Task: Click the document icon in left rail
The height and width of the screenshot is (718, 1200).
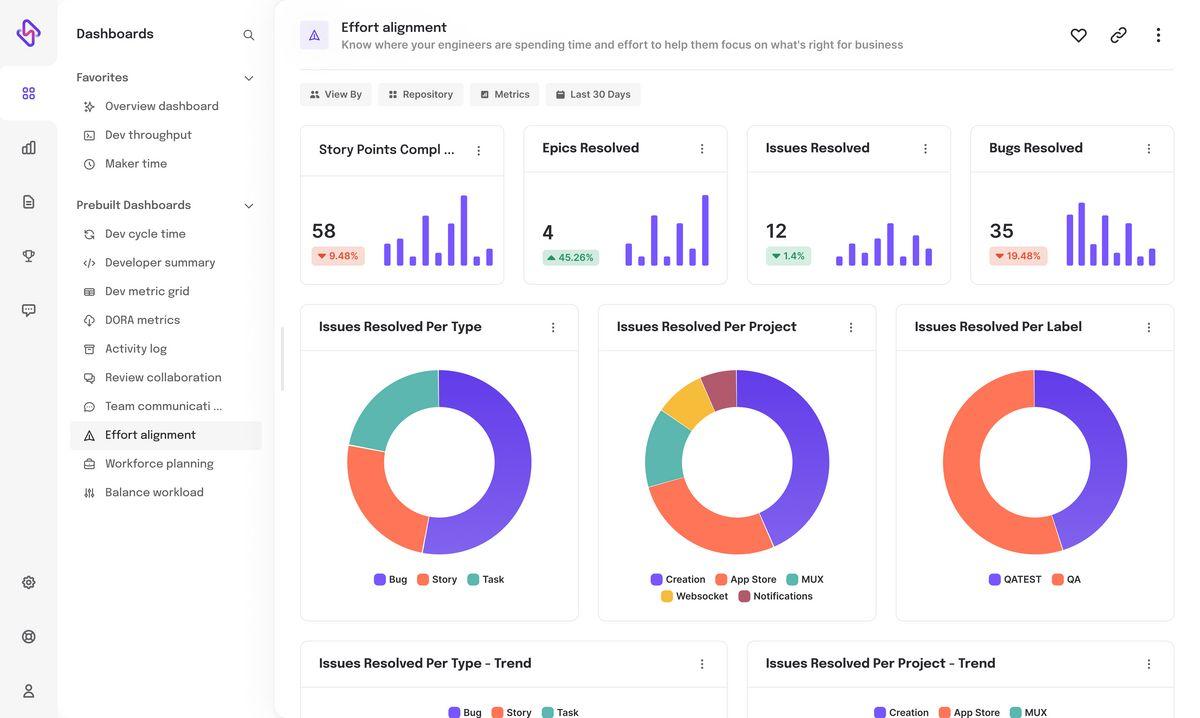Action: tap(28, 202)
